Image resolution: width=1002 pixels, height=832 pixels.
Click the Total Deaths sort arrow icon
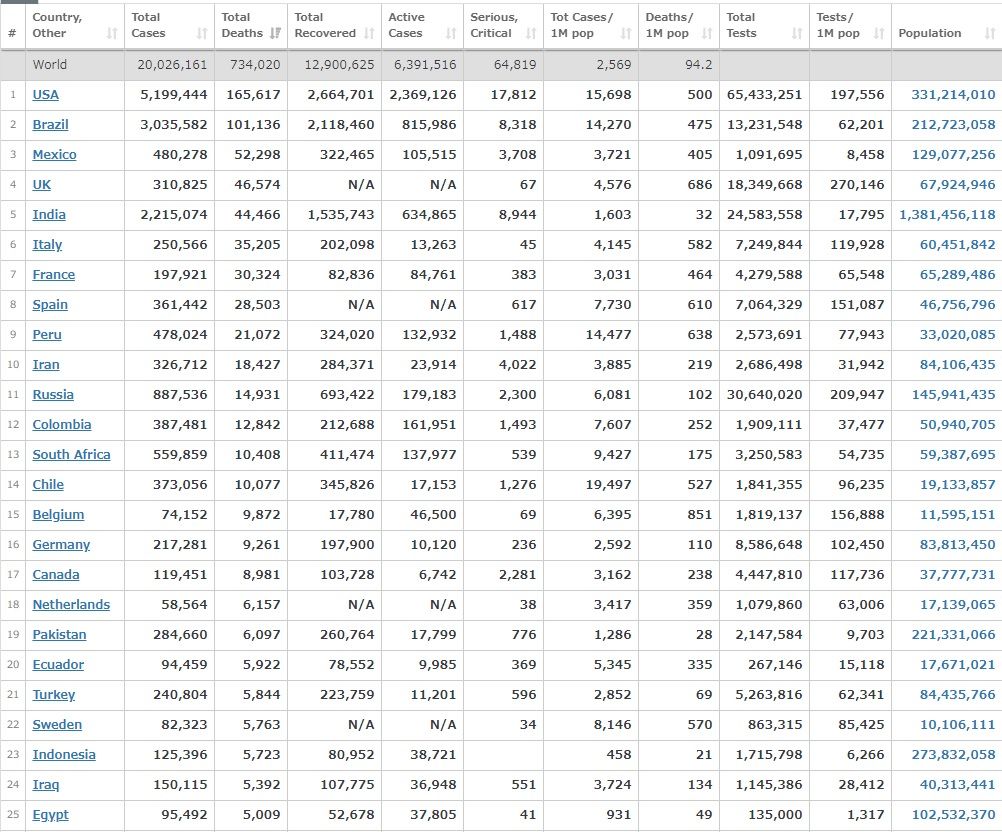pyautogui.click(x=273, y=34)
